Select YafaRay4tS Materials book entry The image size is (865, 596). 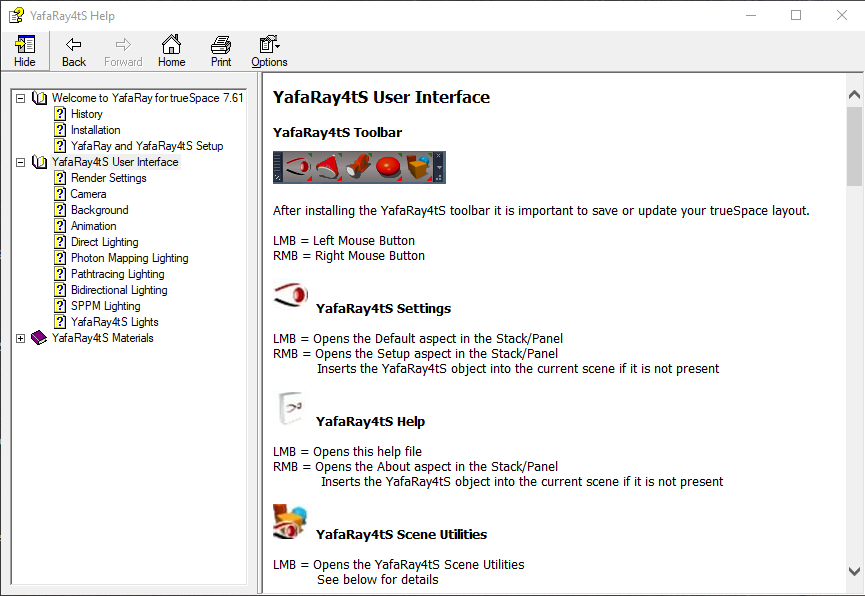(x=103, y=338)
